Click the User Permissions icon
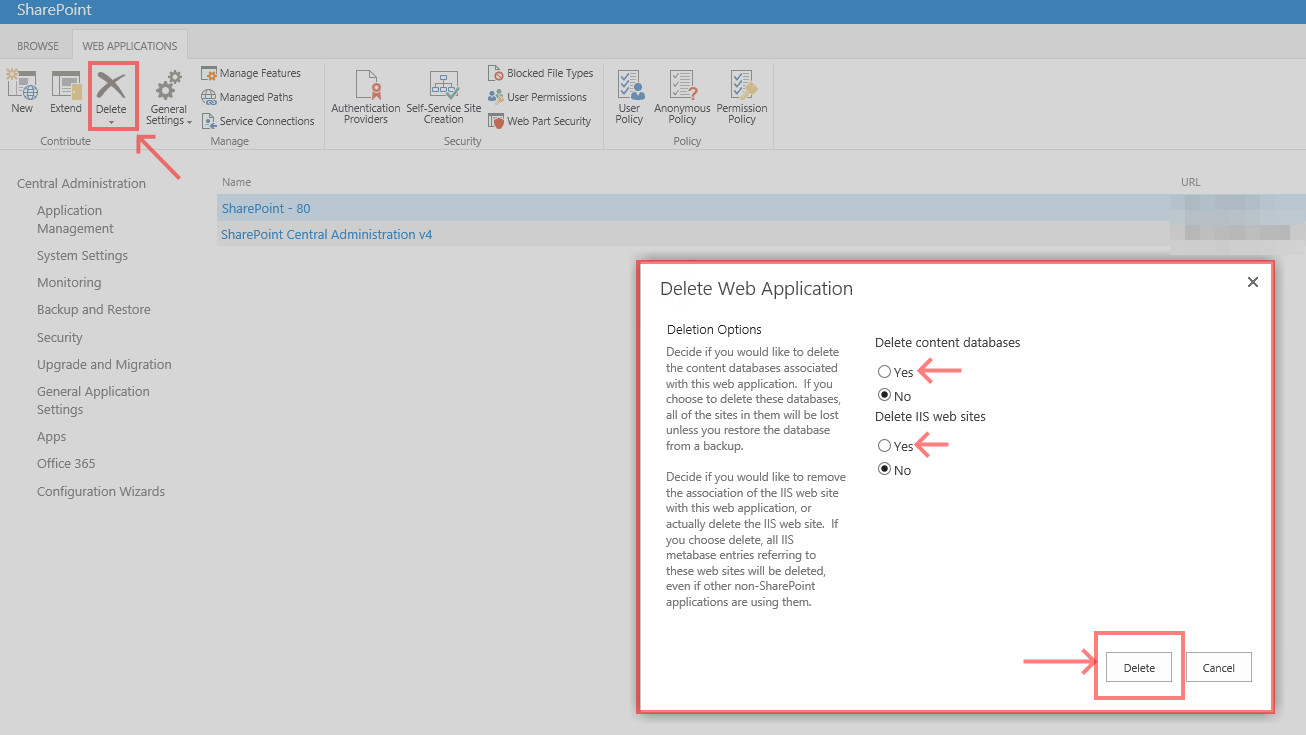The width and height of the screenshot is (1306, 735). 496,97
